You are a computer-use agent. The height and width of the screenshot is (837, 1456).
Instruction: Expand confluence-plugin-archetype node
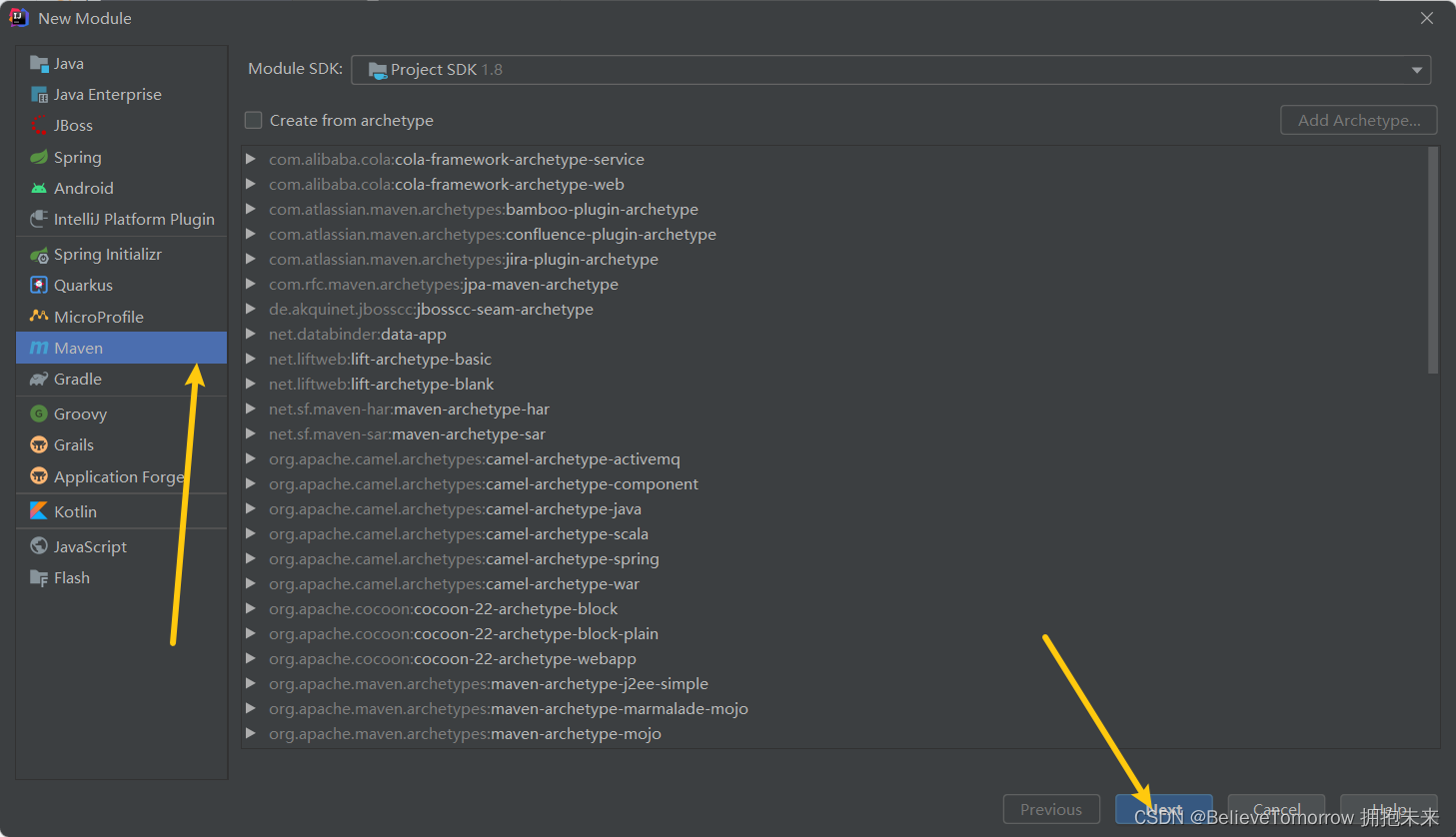pyautogui.click(x=251, y=234)
